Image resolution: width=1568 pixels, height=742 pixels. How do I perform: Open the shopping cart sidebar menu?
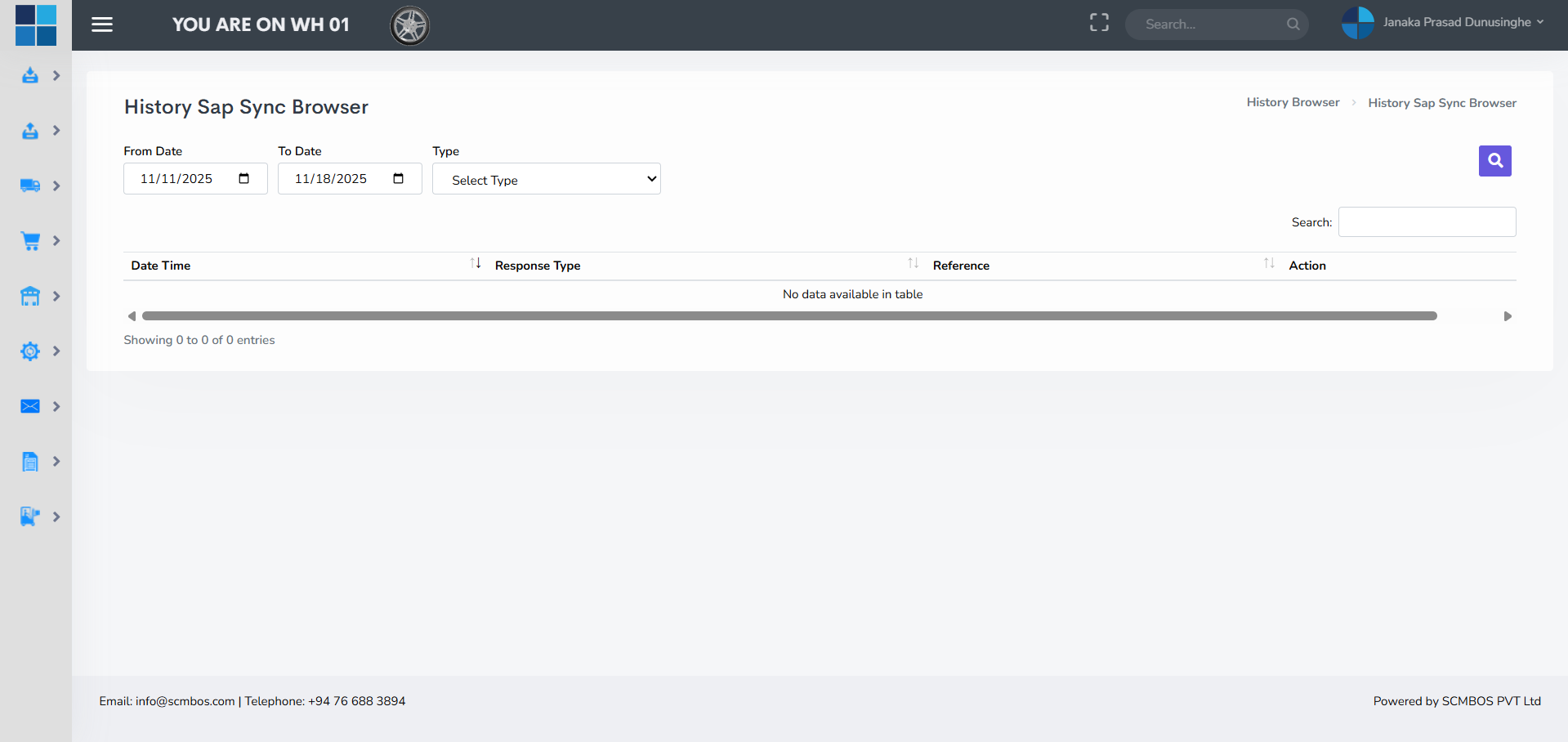(x=30, y=241)
